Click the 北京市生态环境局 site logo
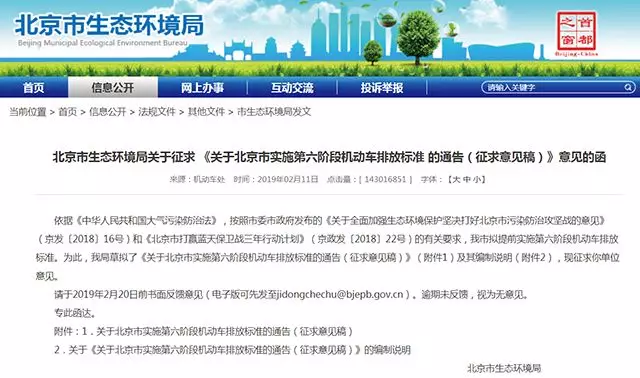 point(109,29)
